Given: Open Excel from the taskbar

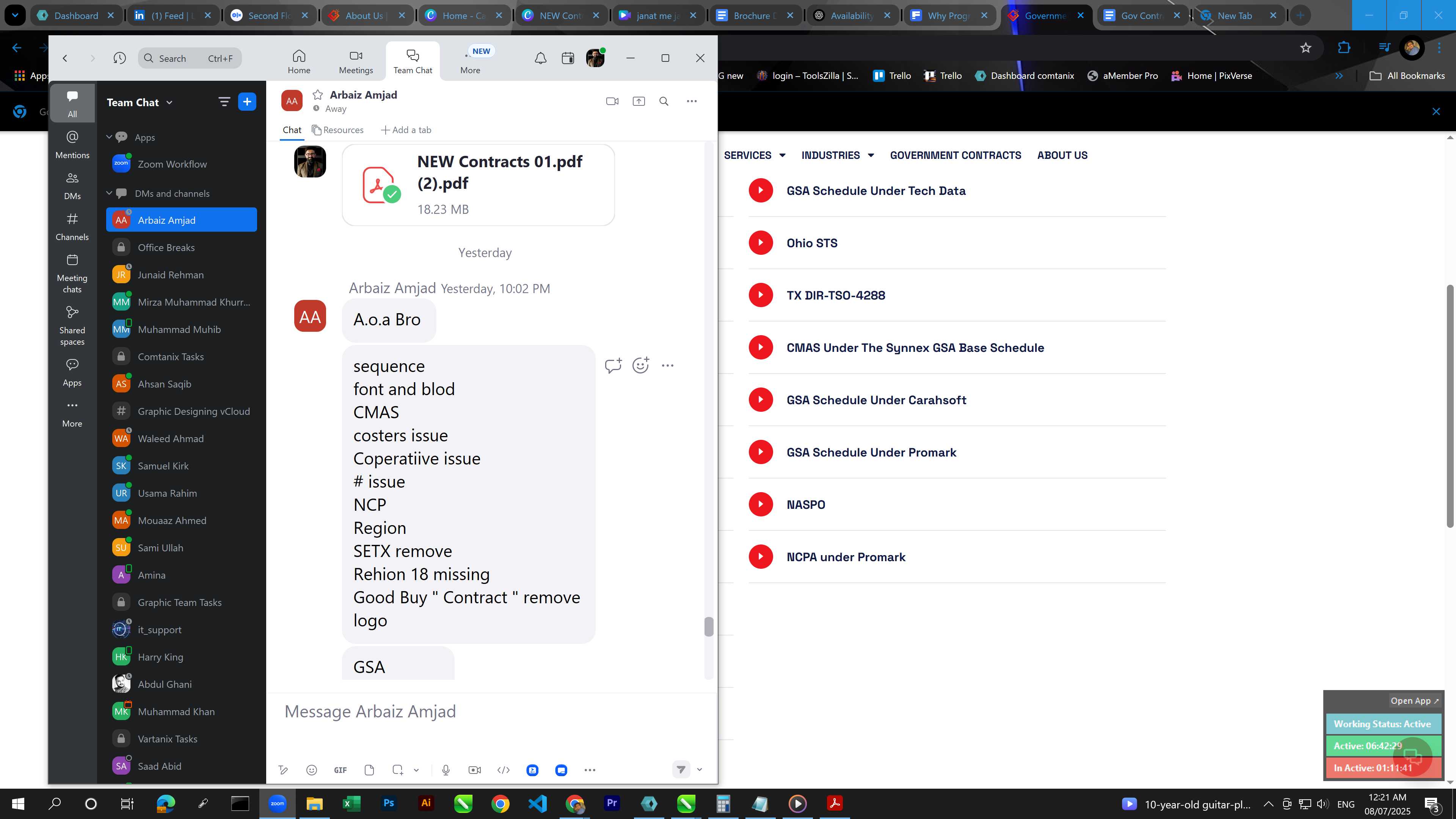Looking at the screenshot, I should 351,803.
